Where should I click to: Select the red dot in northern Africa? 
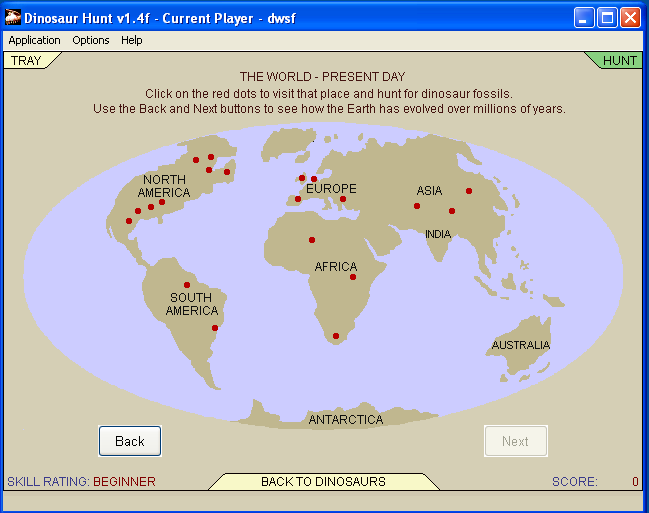click(x=312, y=240)
